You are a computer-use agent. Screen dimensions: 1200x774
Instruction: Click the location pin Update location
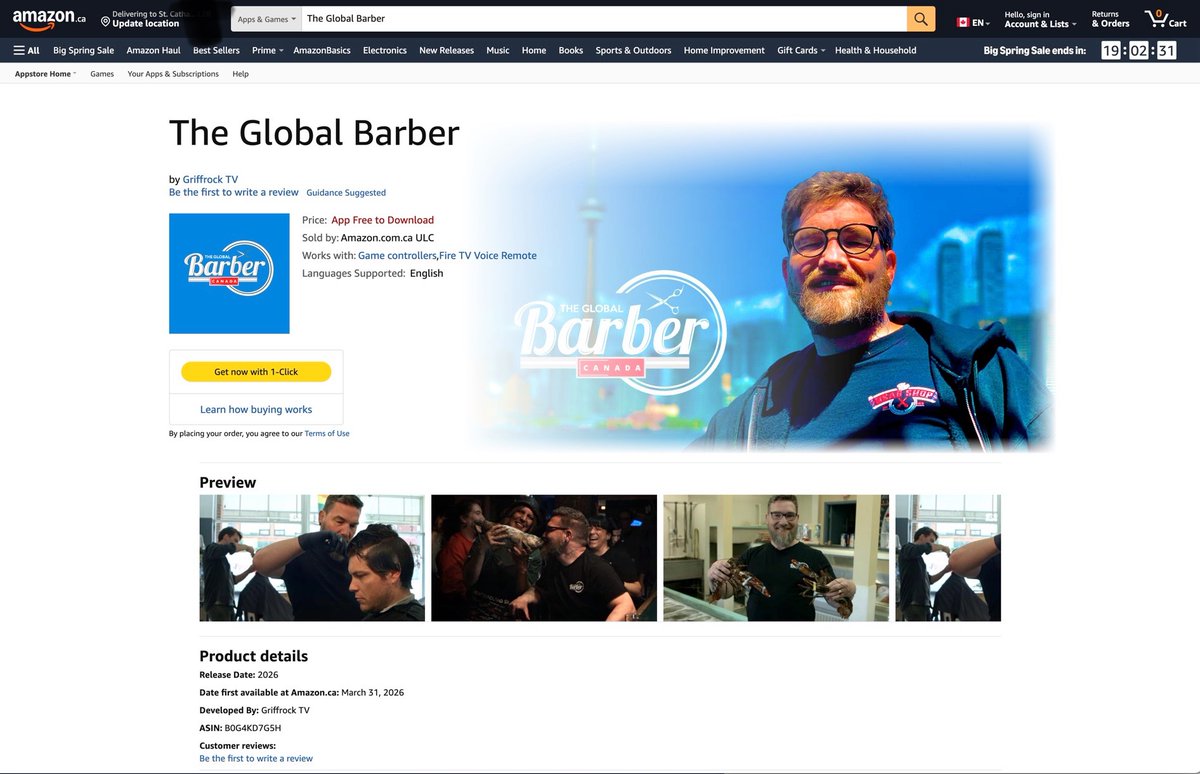pyautogui.click(x=140, y=19)
